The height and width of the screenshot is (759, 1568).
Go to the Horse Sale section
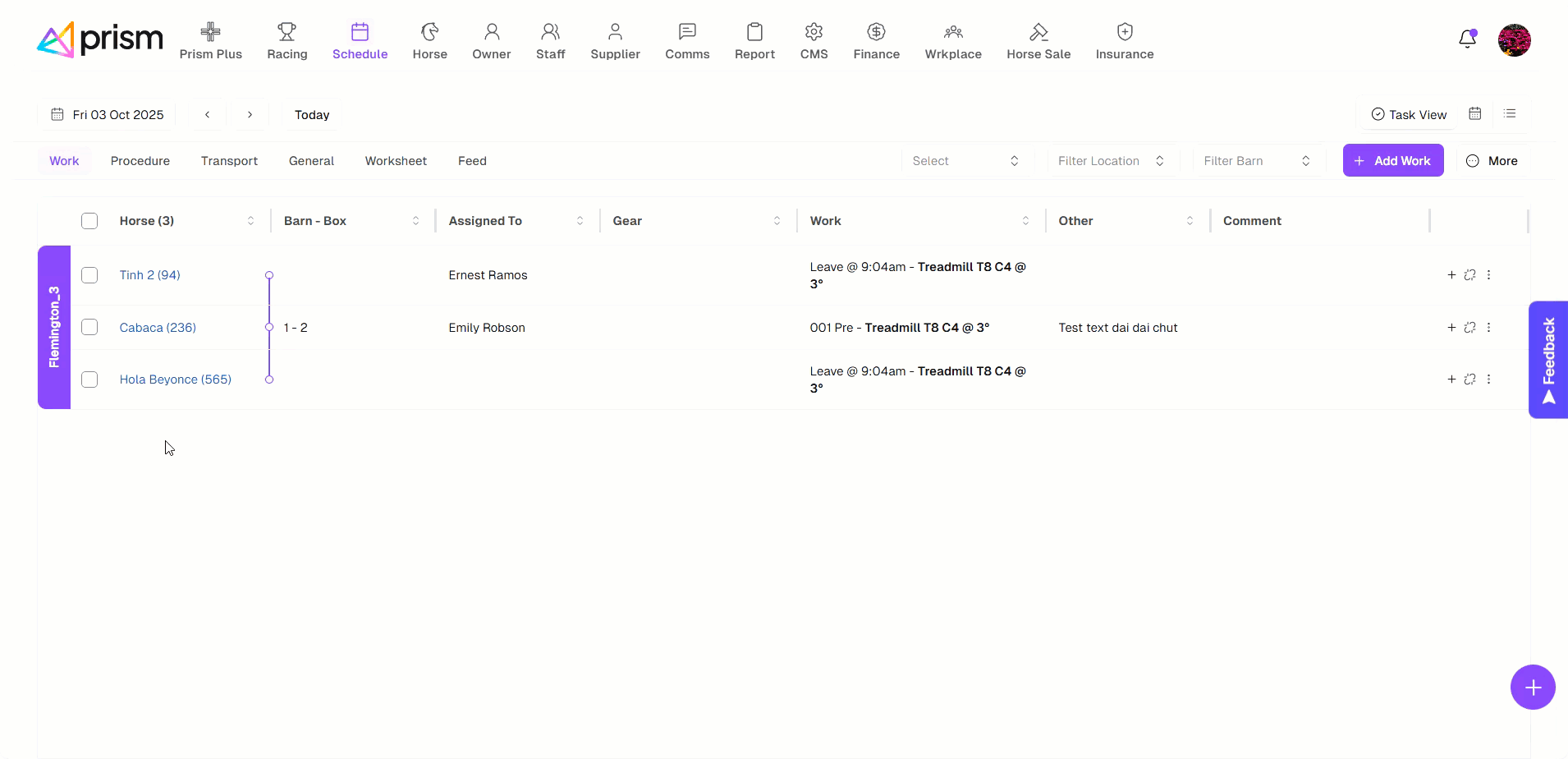(x=1038, y=41)
